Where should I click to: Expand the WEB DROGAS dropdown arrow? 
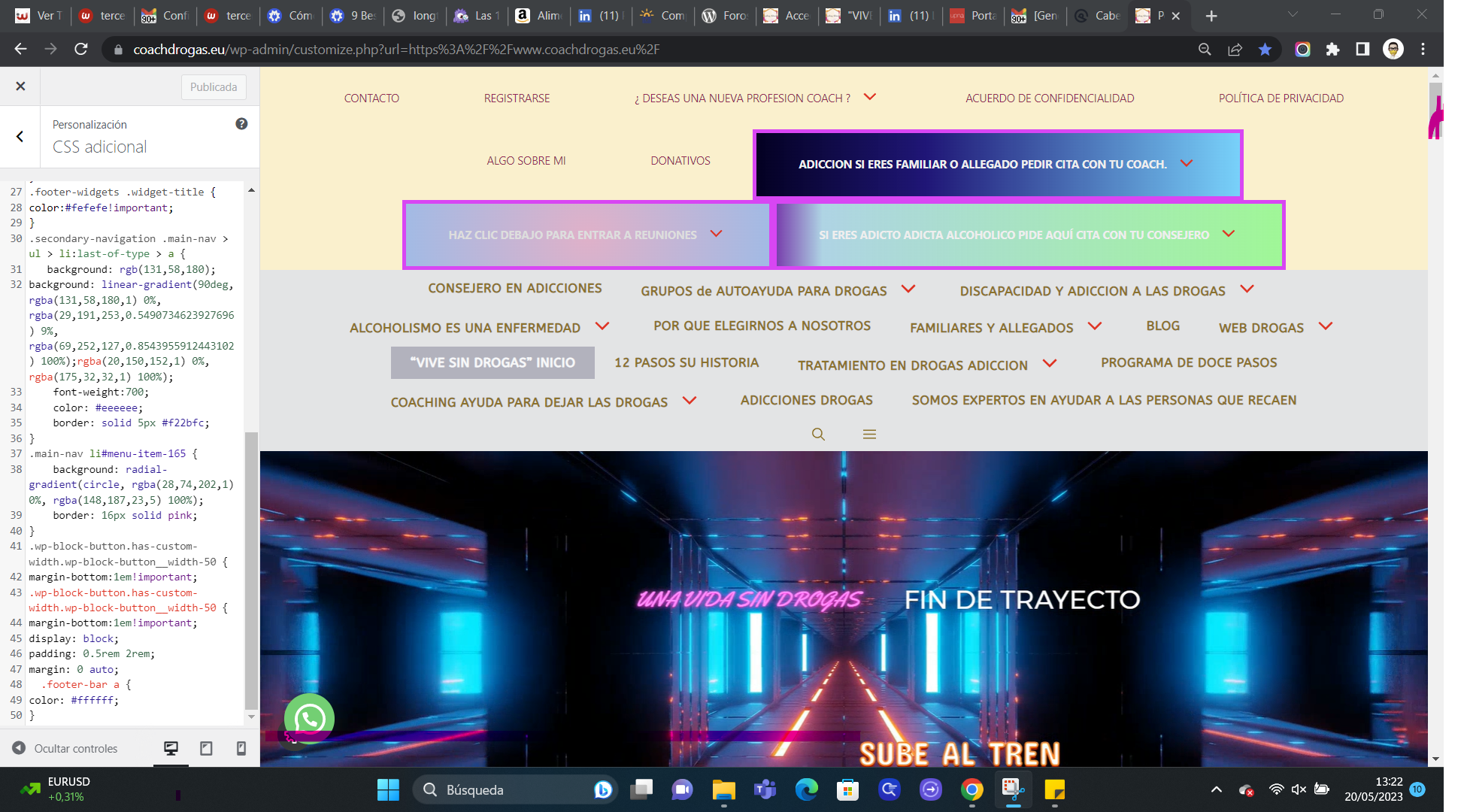coord(1326,326)
